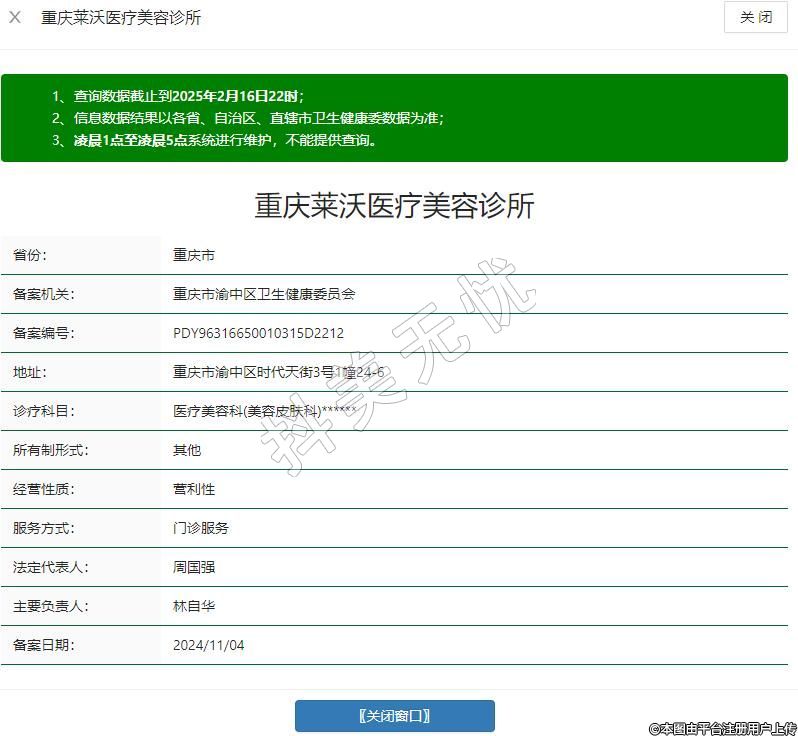Click the 备案日期 value 2024/11/04
This screenshot has height=736, width=798.
tap(208, 646)
